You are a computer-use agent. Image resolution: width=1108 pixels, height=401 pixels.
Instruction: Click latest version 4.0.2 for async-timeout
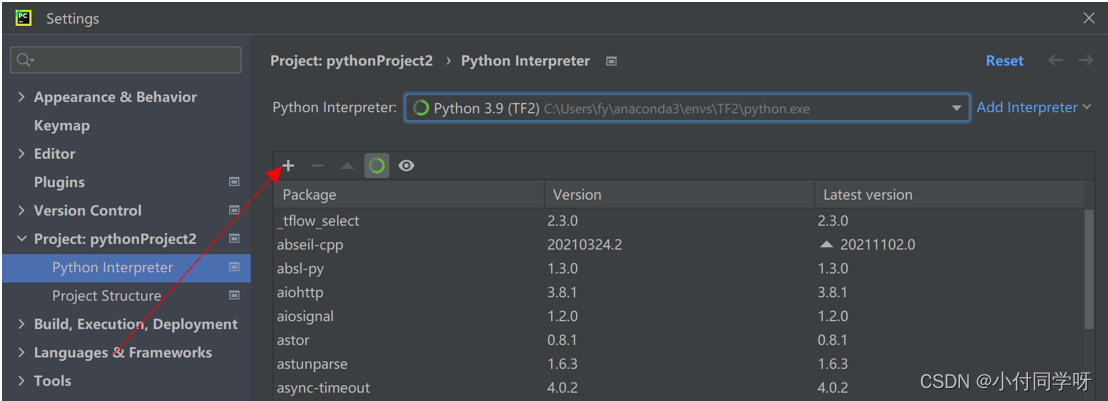click(x=832, y=388)
